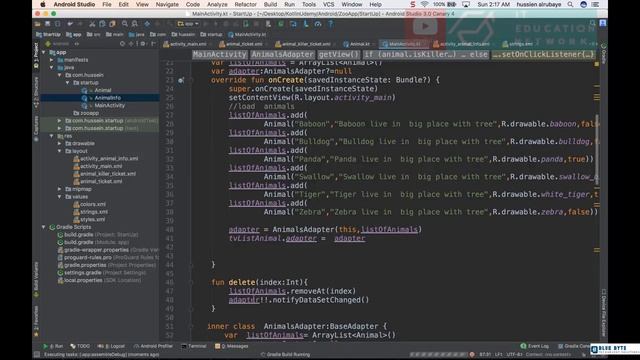Click the Cut scissors icon
This screenshot has height=360, width=640.
pos(92,24)
